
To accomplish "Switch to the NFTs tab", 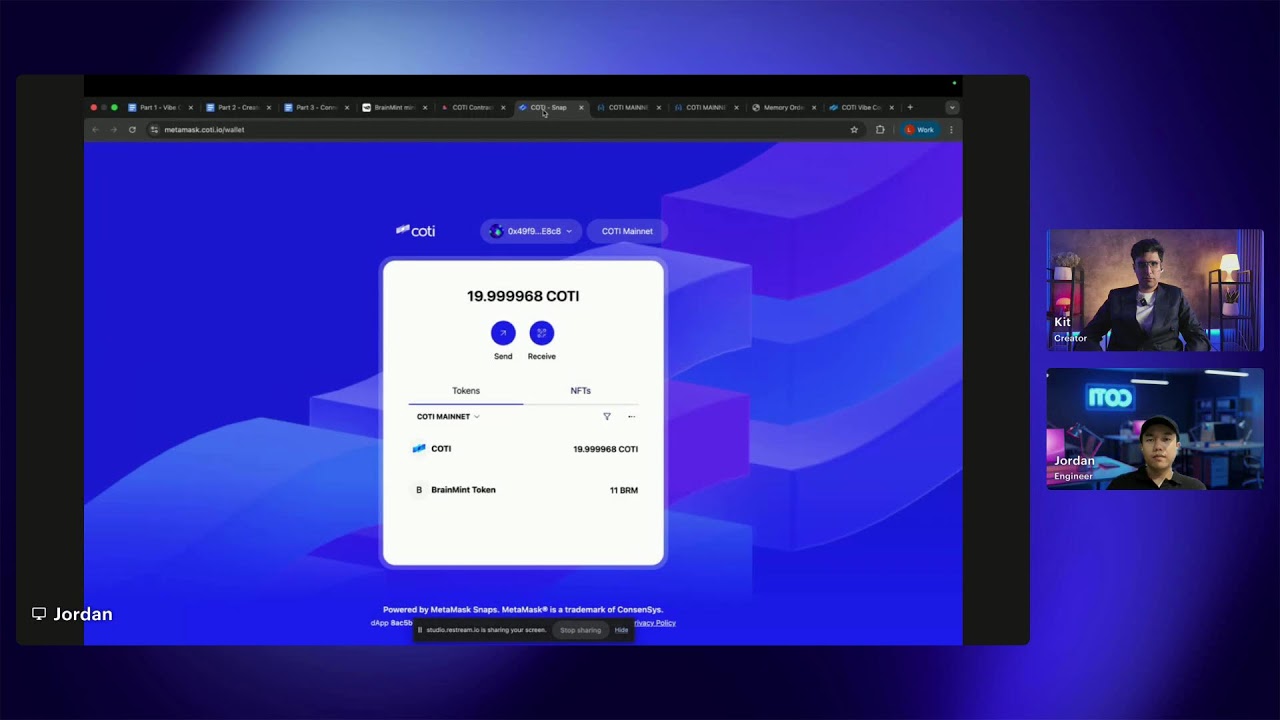I will (x=580, y=391).
